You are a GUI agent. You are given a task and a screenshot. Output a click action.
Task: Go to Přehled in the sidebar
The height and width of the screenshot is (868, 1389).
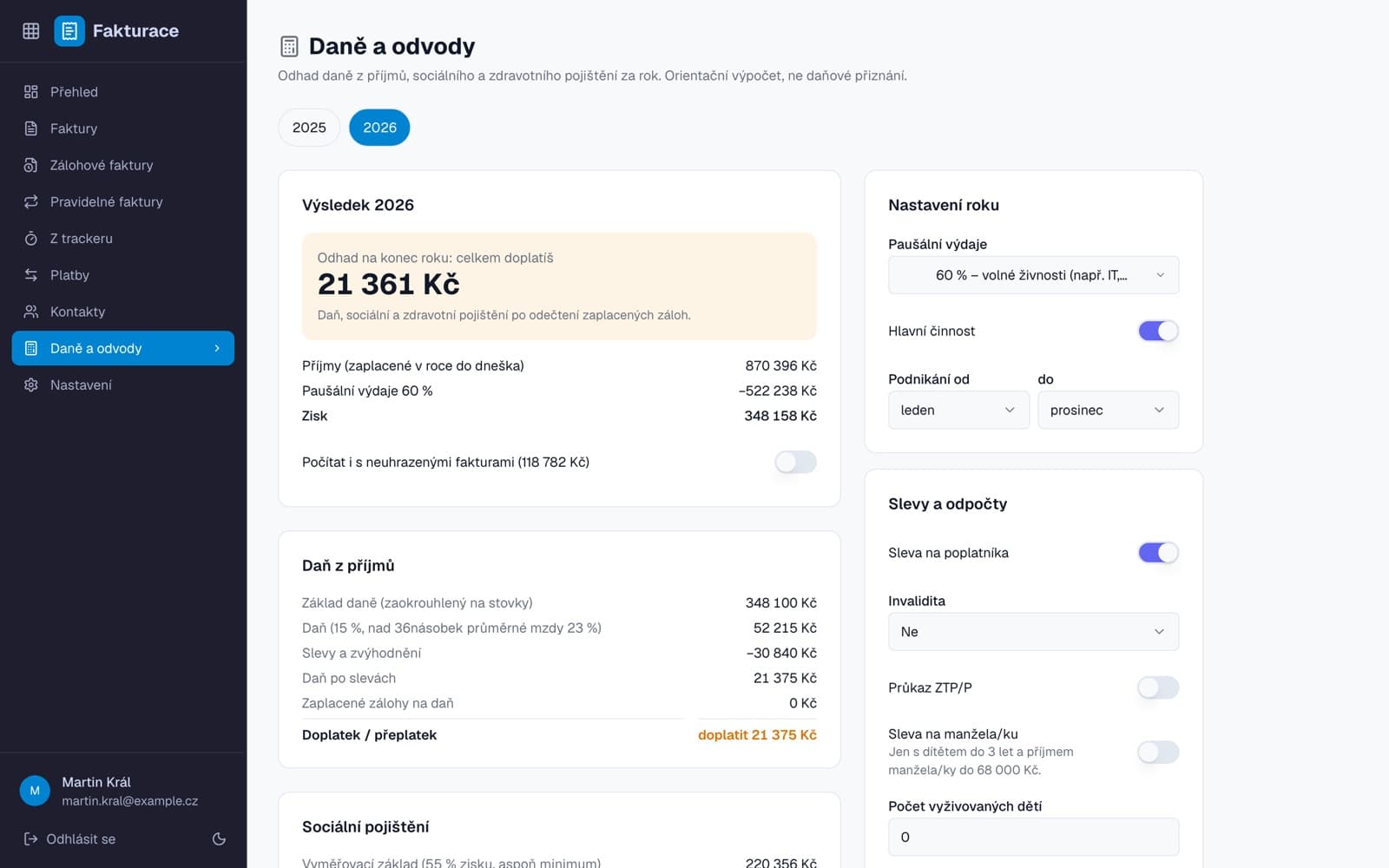point(123,92)
